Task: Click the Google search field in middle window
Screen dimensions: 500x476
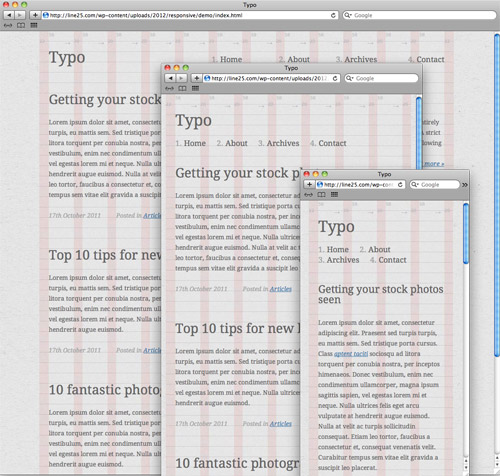Action: click(381, 78)
